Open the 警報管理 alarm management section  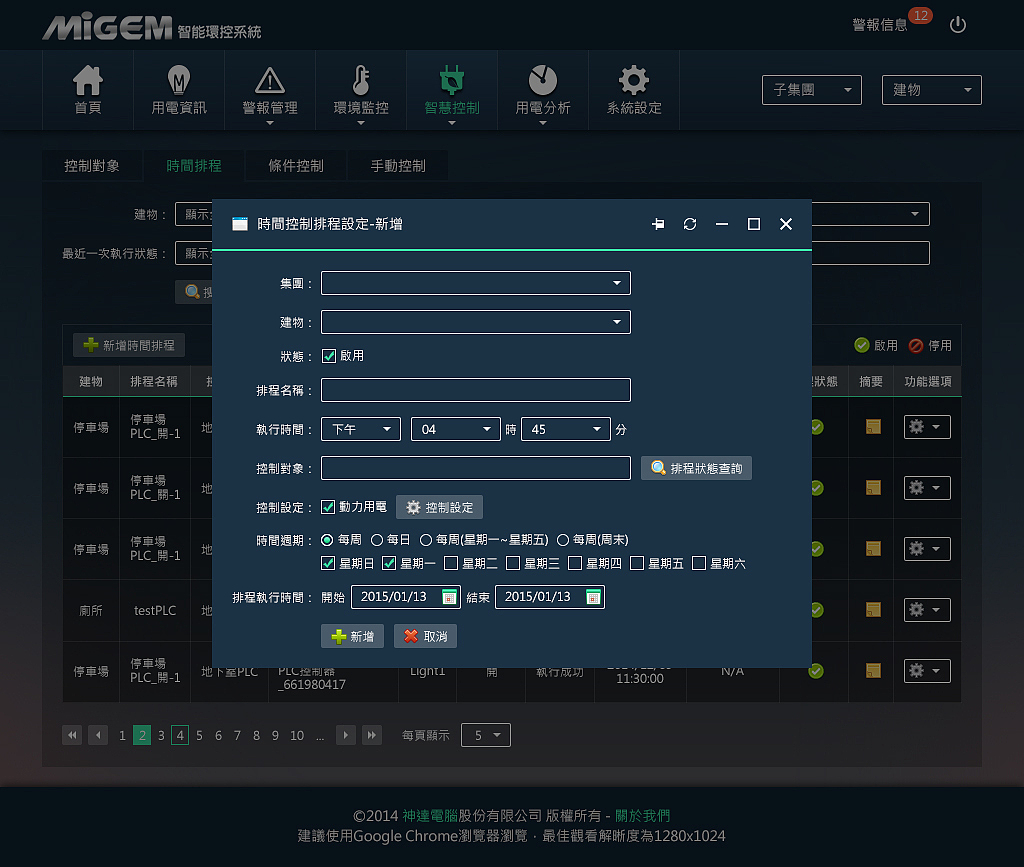click(x=270, y=90)
